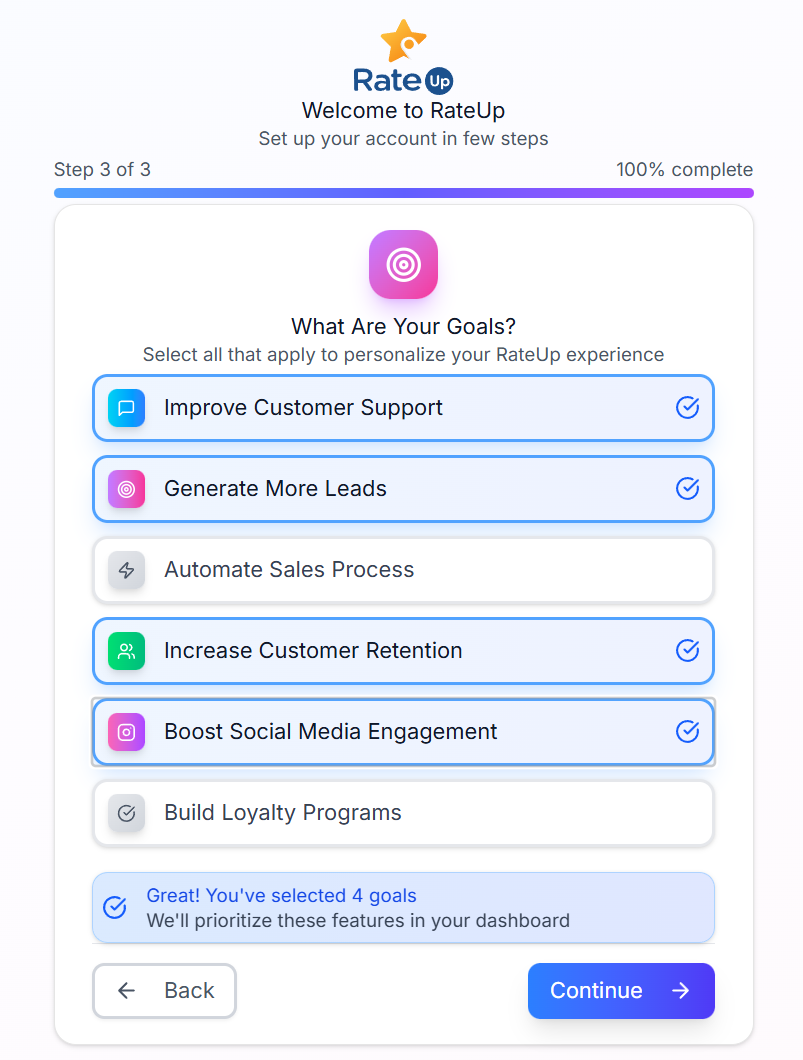Uncheck the Increase Customer Retention checkmark
Image resolution: width=803 pixels, height=1060 pixels.
[x=687, y=651]
